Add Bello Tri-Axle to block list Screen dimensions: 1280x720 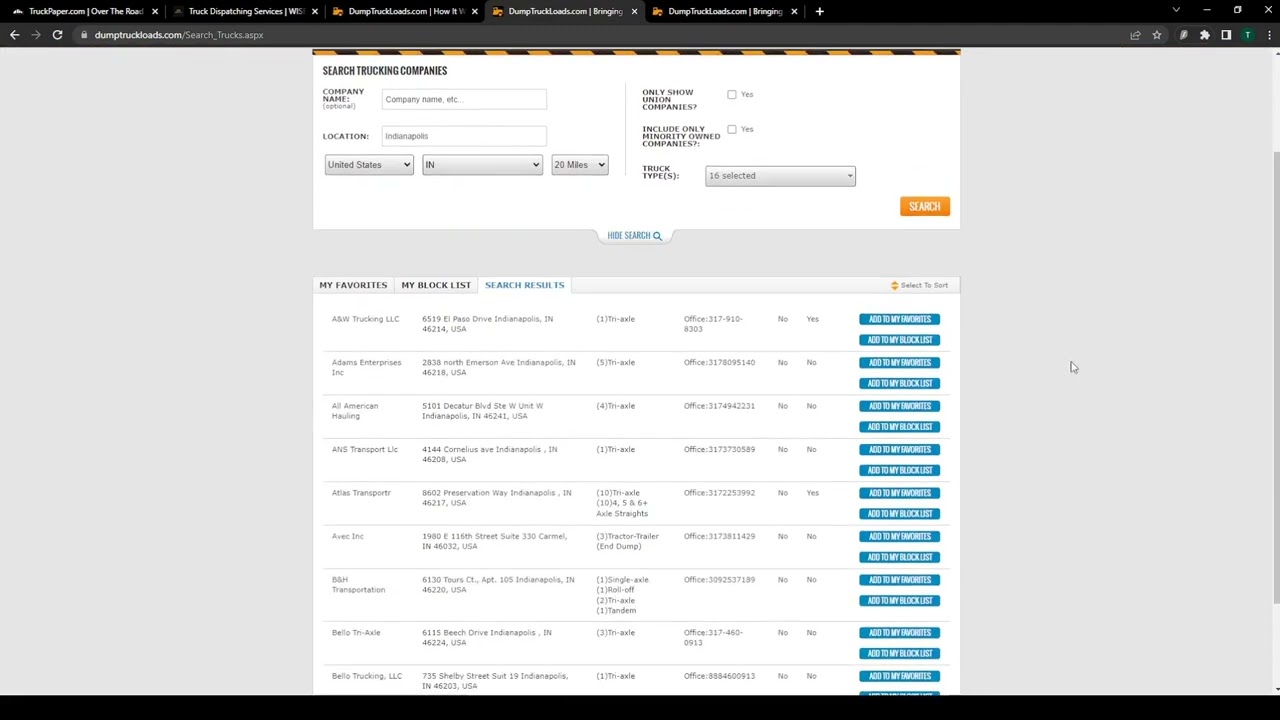tap(899, 654)
